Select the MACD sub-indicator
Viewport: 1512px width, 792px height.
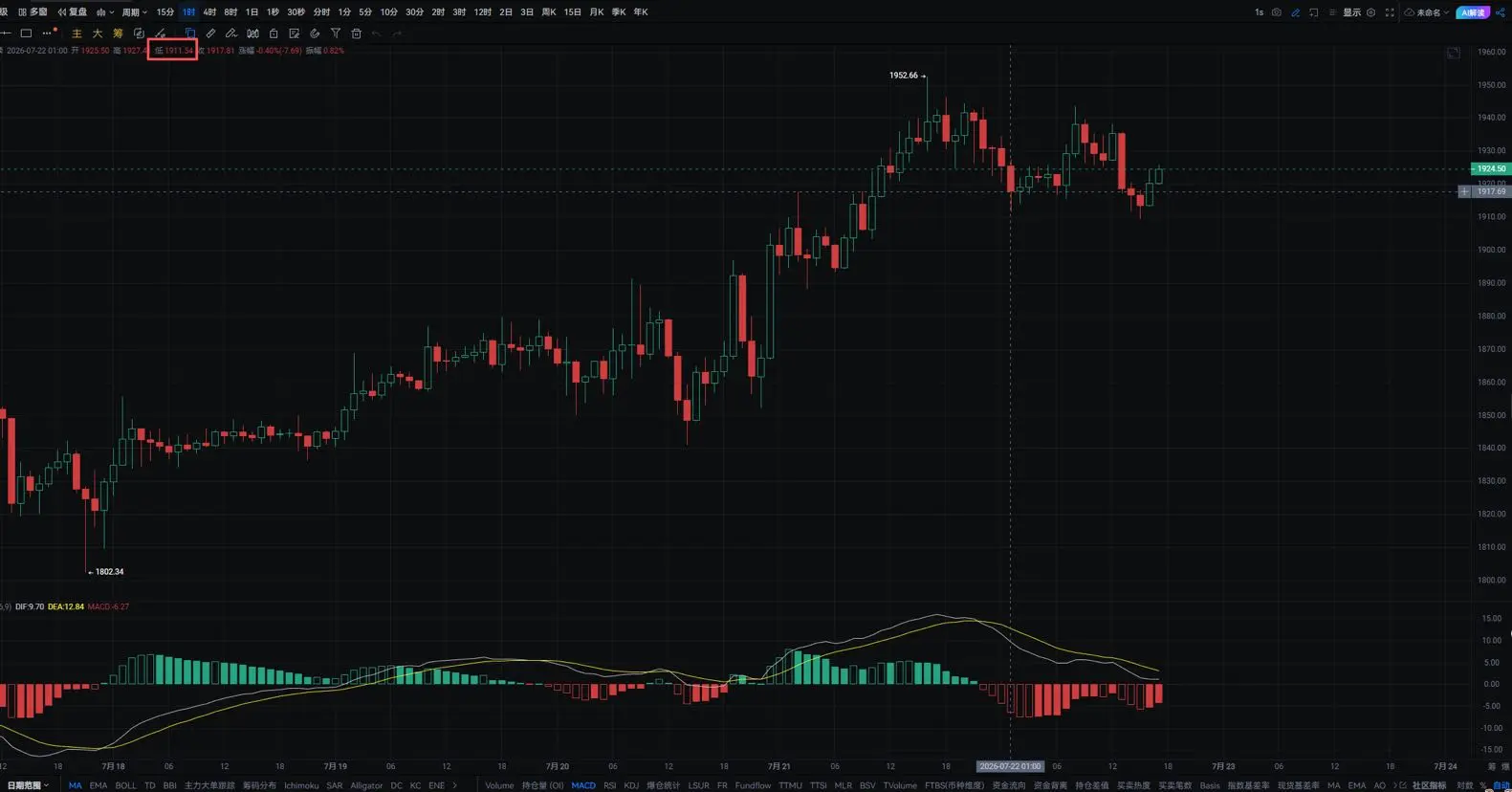click(583, 785)
